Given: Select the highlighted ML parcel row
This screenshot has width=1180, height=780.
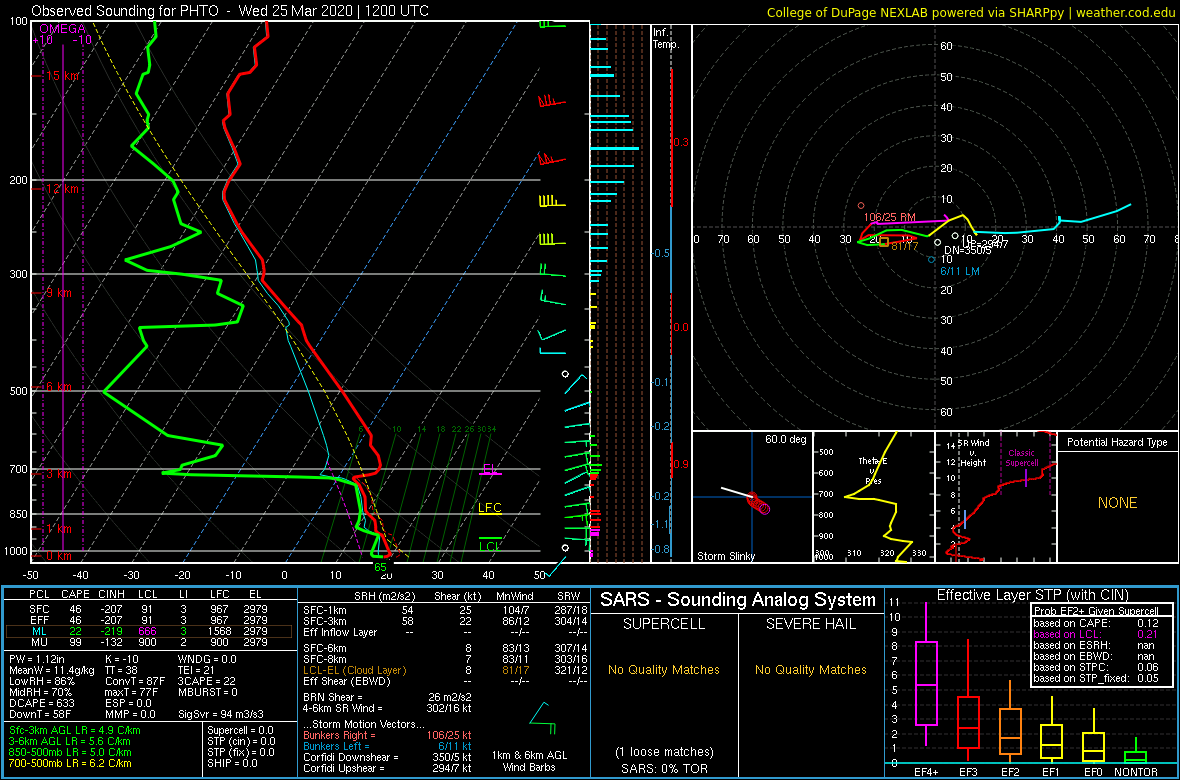Looking at the screenshot, I should pos(148,633).
